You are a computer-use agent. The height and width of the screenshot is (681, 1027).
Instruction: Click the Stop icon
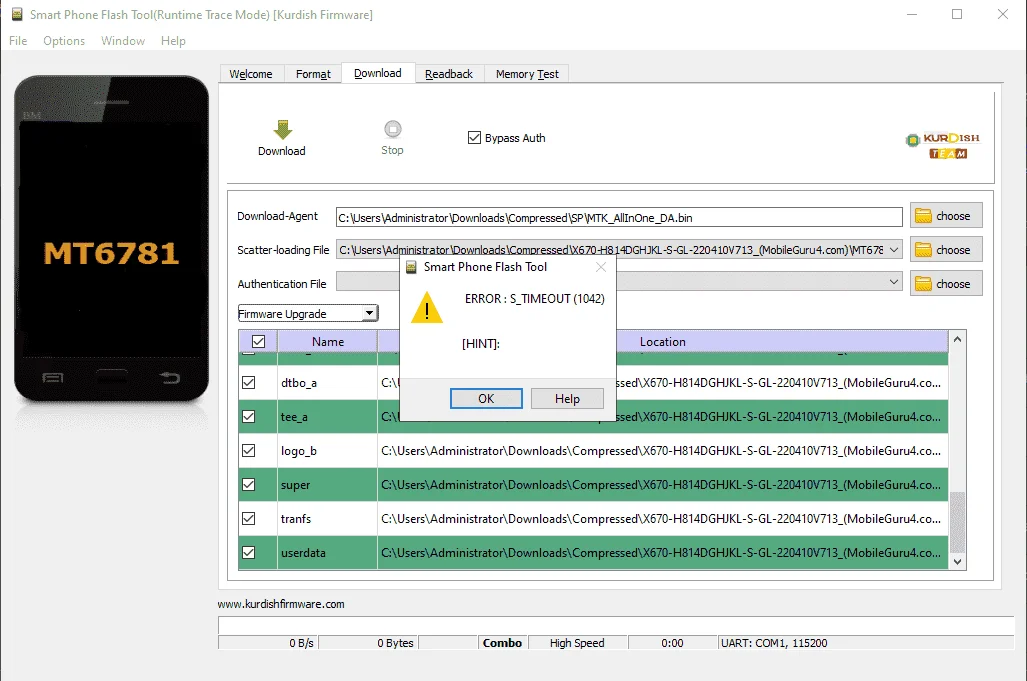392,129
